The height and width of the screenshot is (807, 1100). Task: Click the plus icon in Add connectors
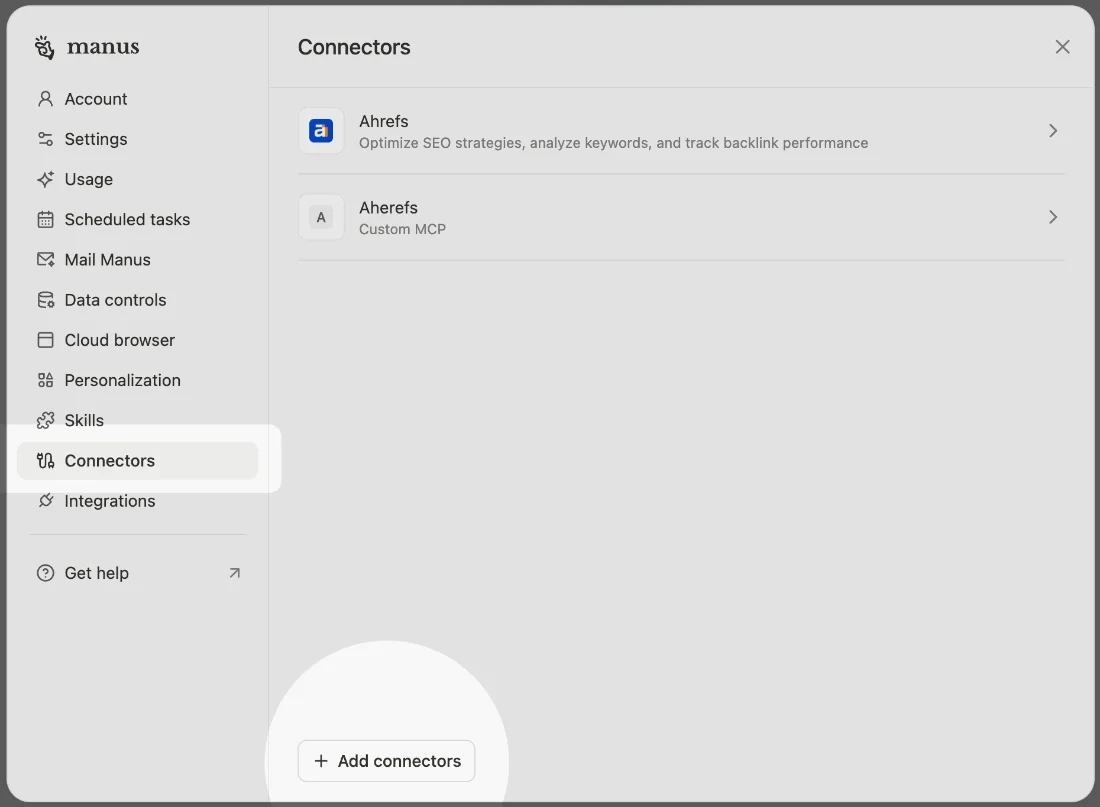[x=321, y=761]
